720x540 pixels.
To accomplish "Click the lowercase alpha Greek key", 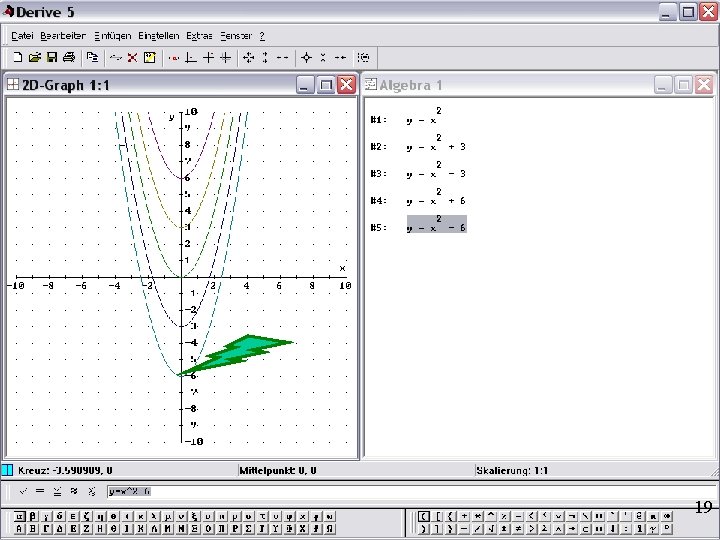I will tap(19, 516).
